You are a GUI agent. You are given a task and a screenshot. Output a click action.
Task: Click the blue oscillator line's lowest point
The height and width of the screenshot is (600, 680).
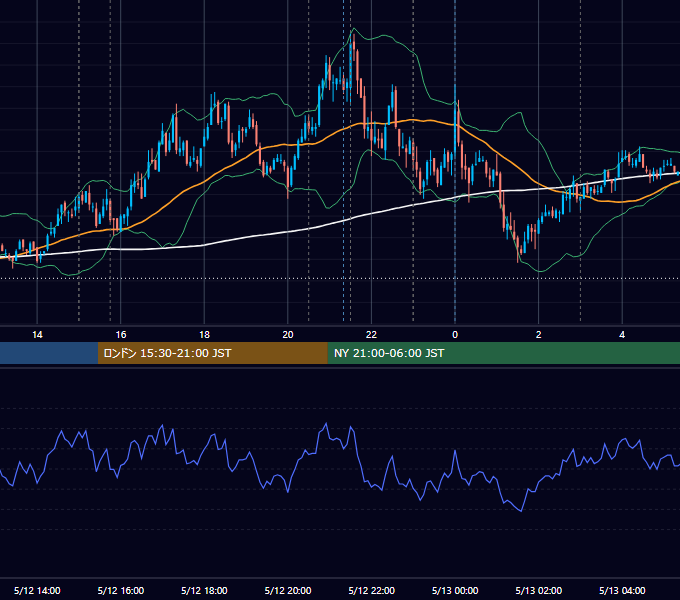click(x=521, y=511)
